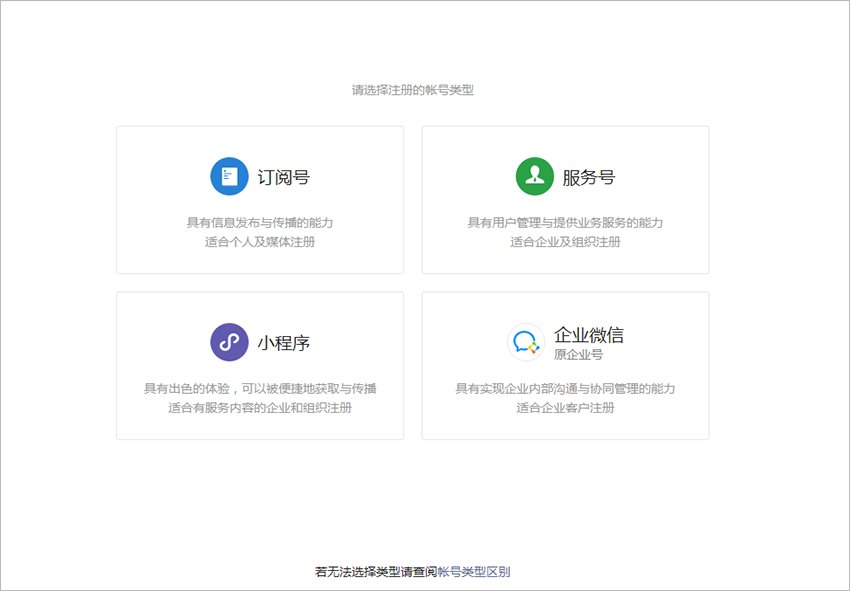Image resolution: width=850 pixels, height=591 pixels.
Task: Click the 企业微信 description about 企业内部沟通
Action: click(565, 388)
